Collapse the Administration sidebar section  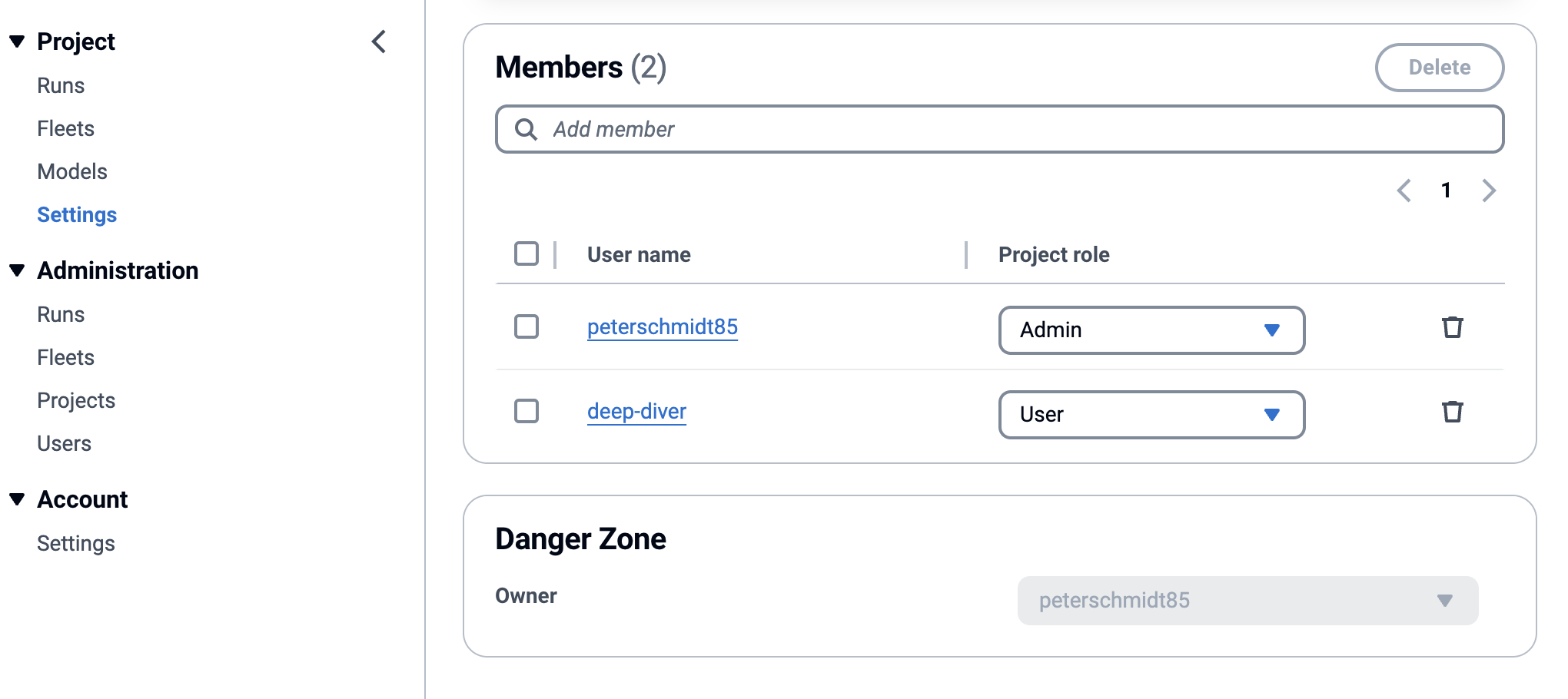(x=17, y=270)
